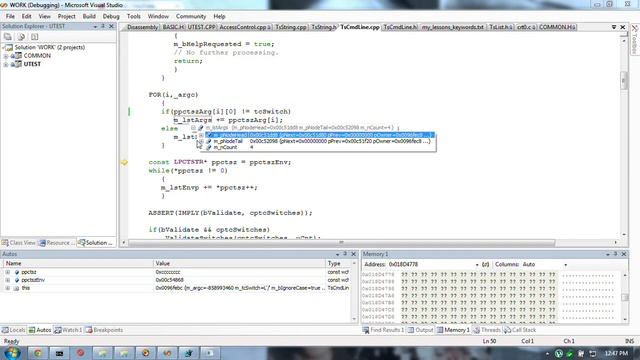
Task: Click the Value column header in Autos
Action: click(x=240, y=264)
